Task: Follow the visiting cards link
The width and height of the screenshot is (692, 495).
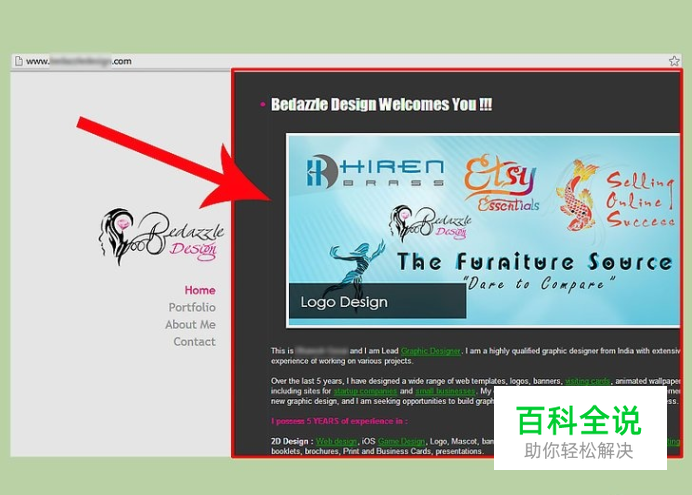Action: click(x=587, y=381)
